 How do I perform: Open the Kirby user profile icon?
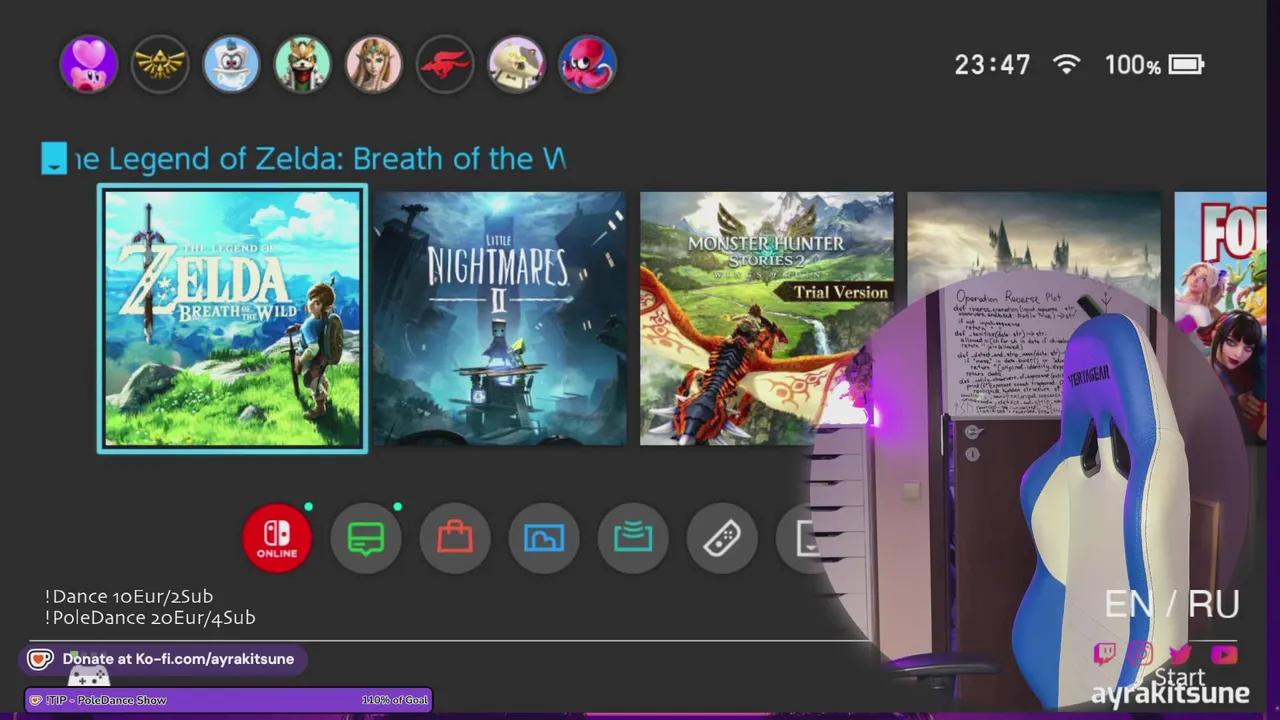[89, 65]
